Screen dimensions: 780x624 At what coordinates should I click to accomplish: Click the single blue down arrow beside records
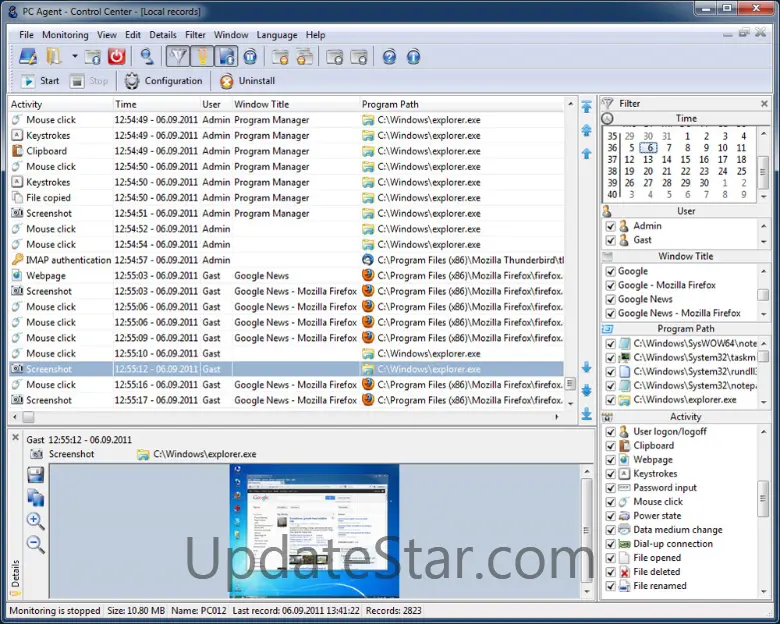[x=587, y=367]
